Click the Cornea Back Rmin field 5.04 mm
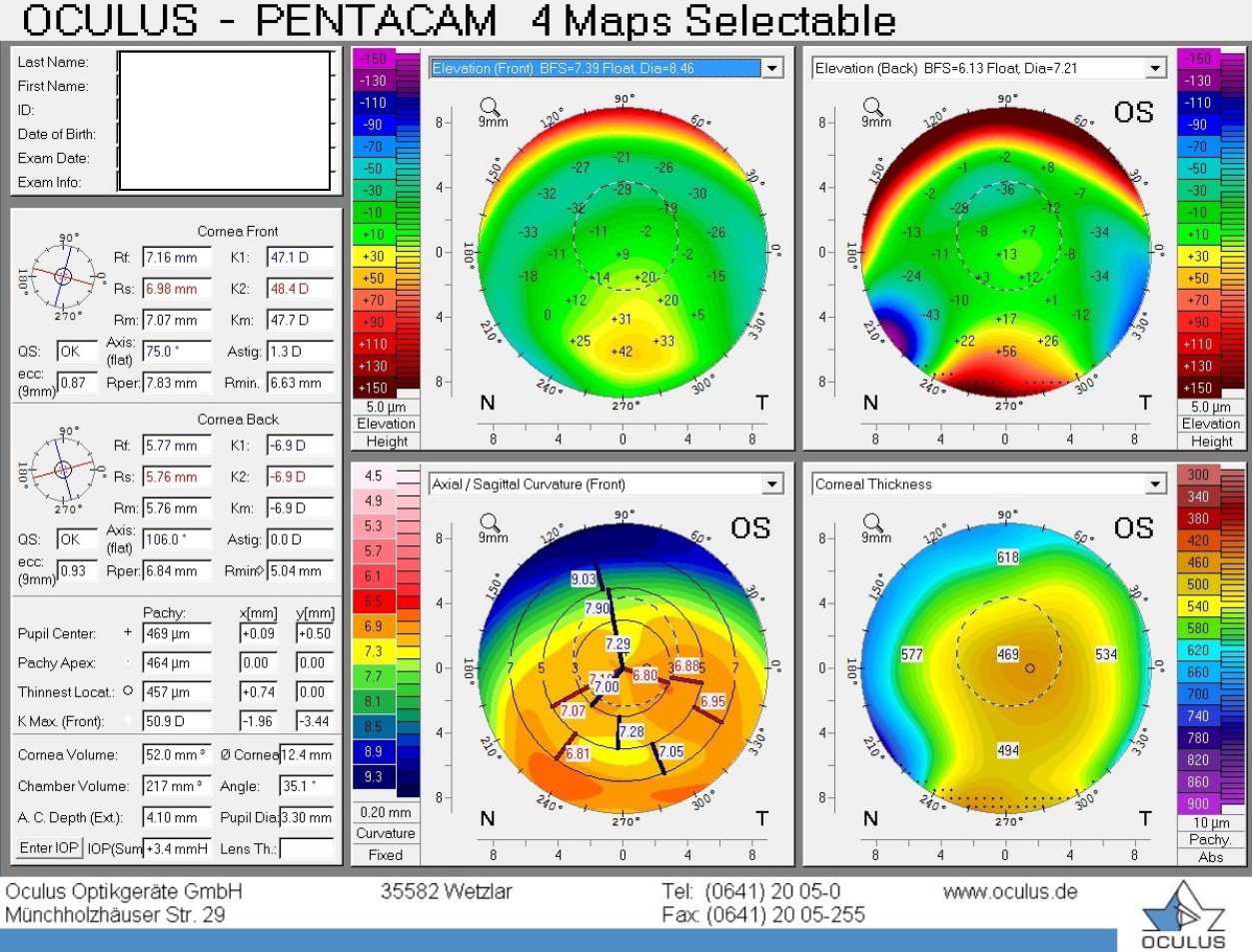 click(x=300, y=570)
